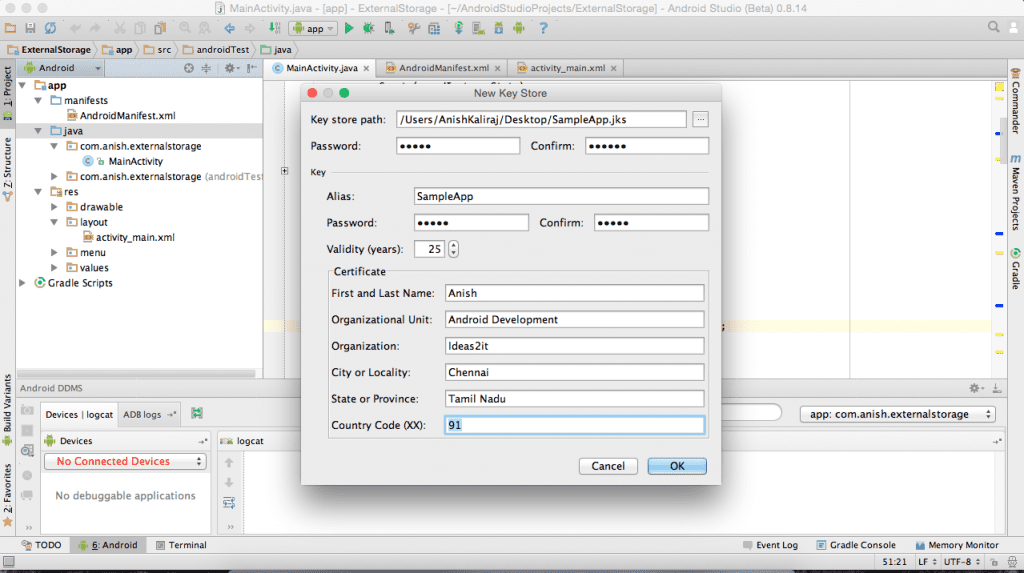1024x573 pixels.
Task: Click the Paste clipboard toolbar icon
Action: [x=160, y=28]
